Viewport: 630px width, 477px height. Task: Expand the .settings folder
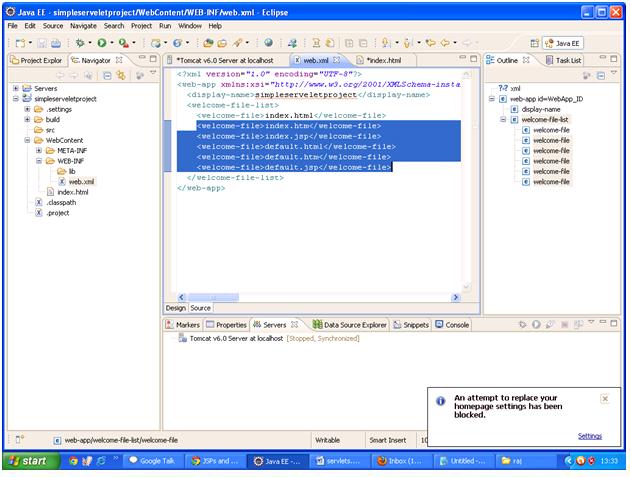[x=27, y=109]
